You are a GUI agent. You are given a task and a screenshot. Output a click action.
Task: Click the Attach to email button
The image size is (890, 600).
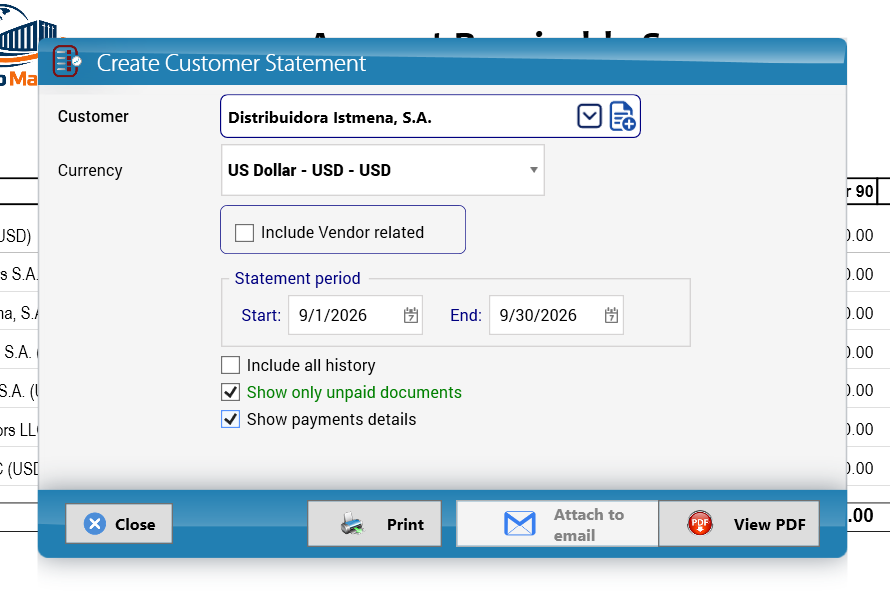click(x=557, y=523)
